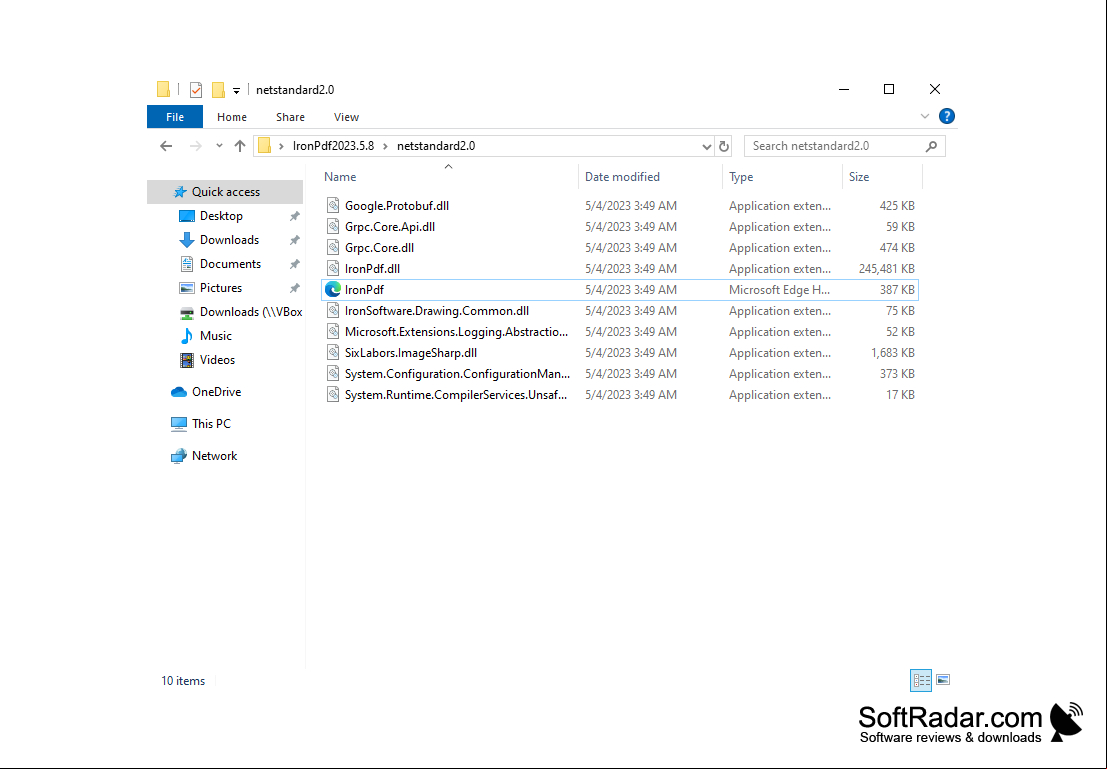Switch to Large icons view layout
This screenshot has height=769, width=1107.
[943, 680]
